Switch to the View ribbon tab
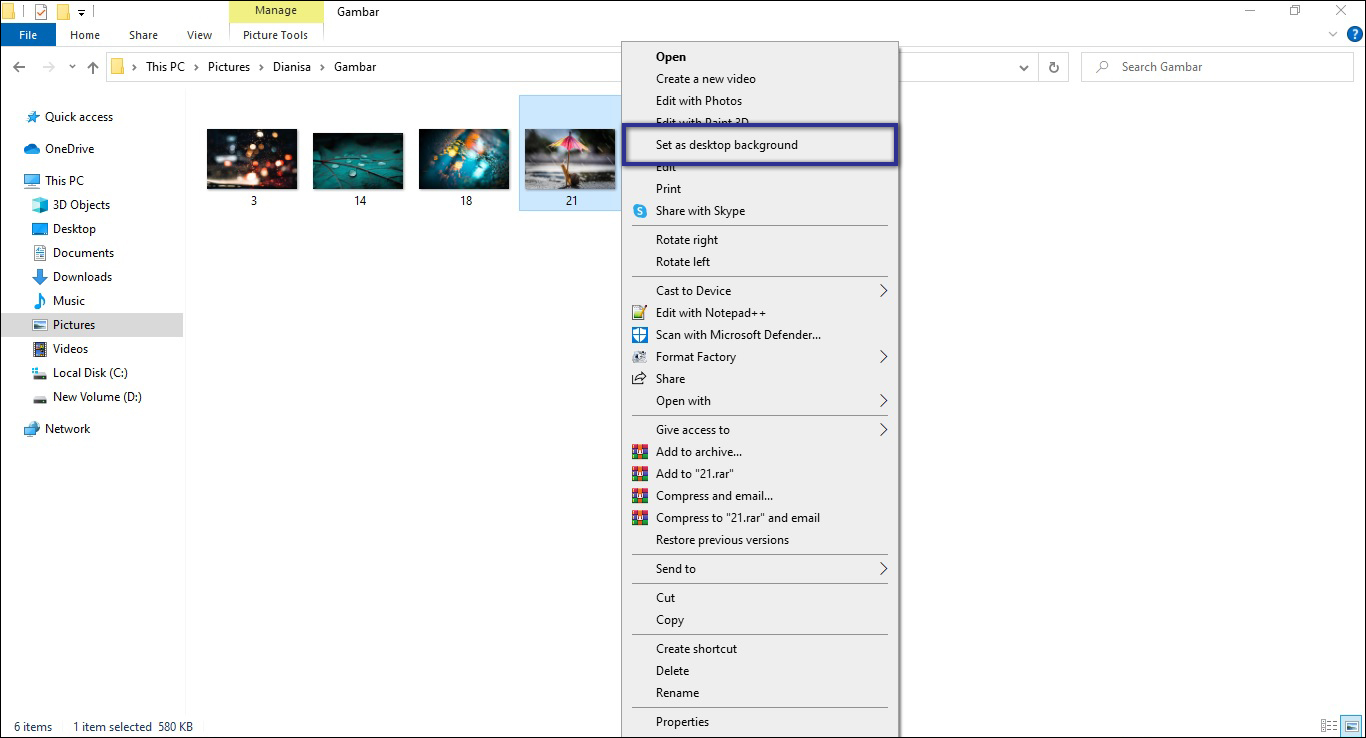 [198, 34]
